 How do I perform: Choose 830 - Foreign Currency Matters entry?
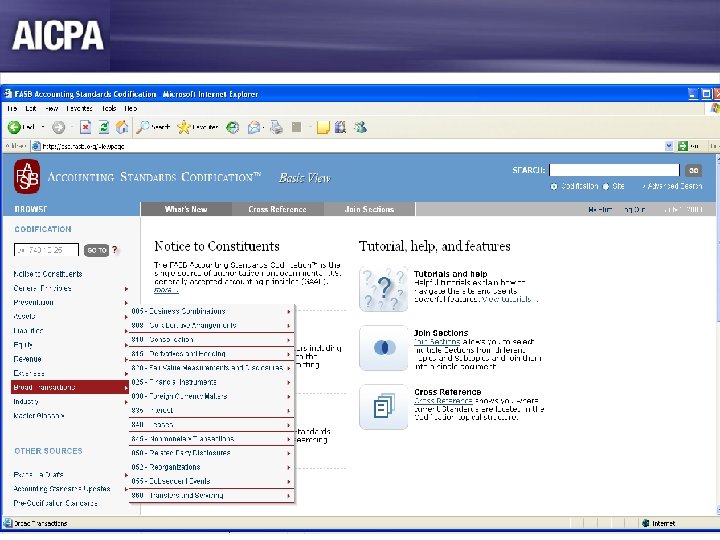212,396
